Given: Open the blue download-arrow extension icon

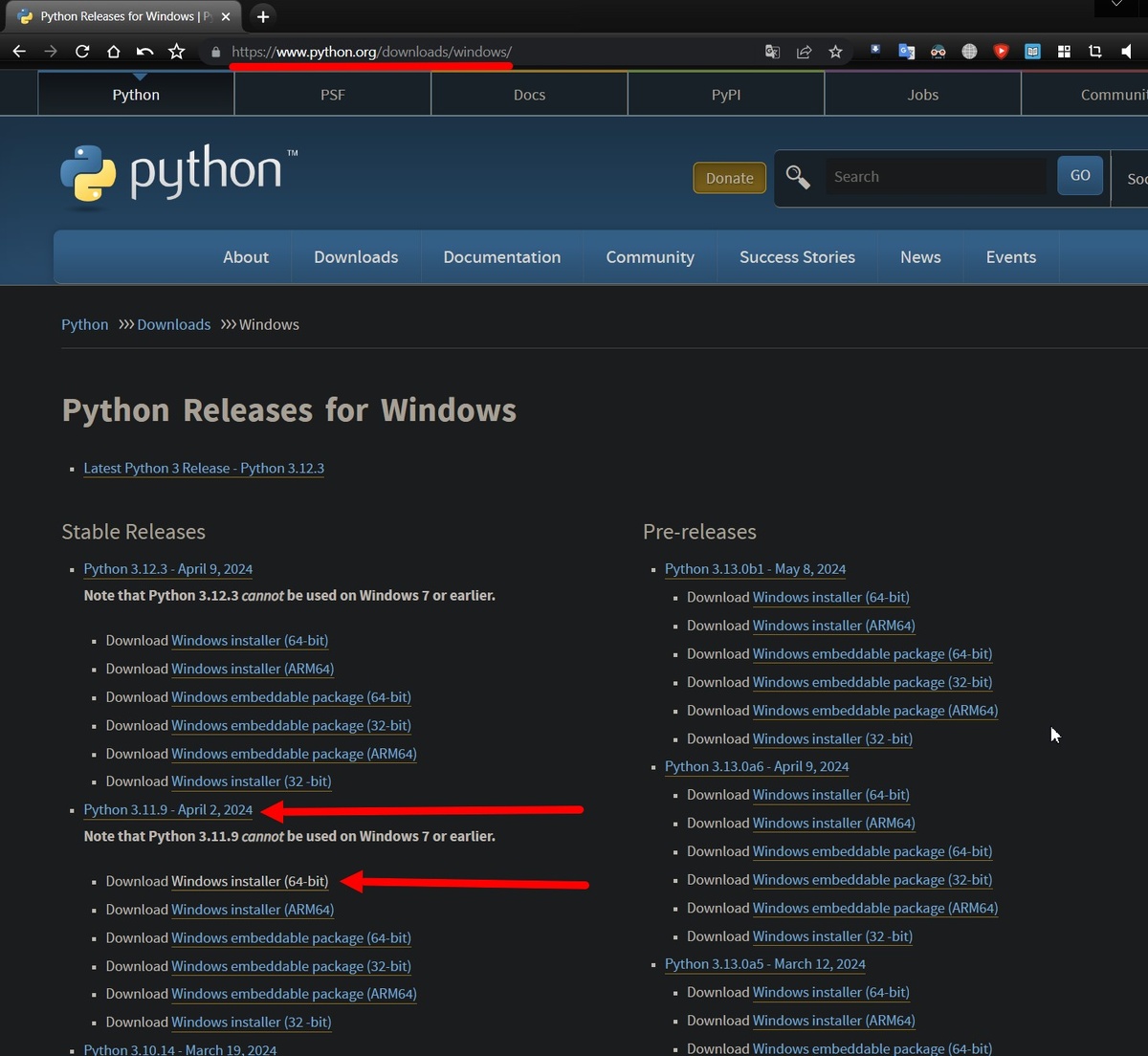Looking at the screenshot, I should [875, 51].
